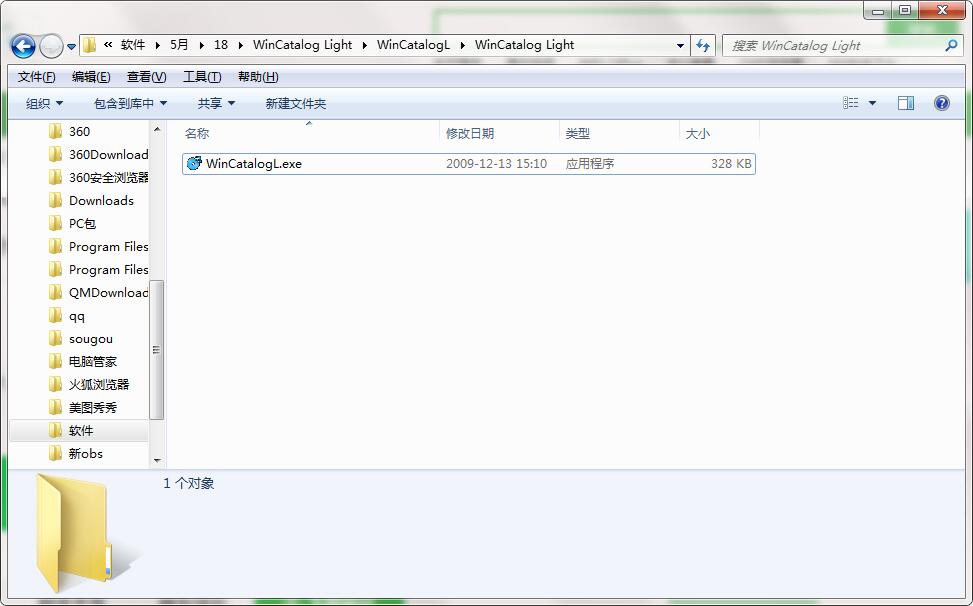Screen dimensions: 973x606
Task: Open the recent pages dropdown beside Forward
Action: tap(71, 47)
